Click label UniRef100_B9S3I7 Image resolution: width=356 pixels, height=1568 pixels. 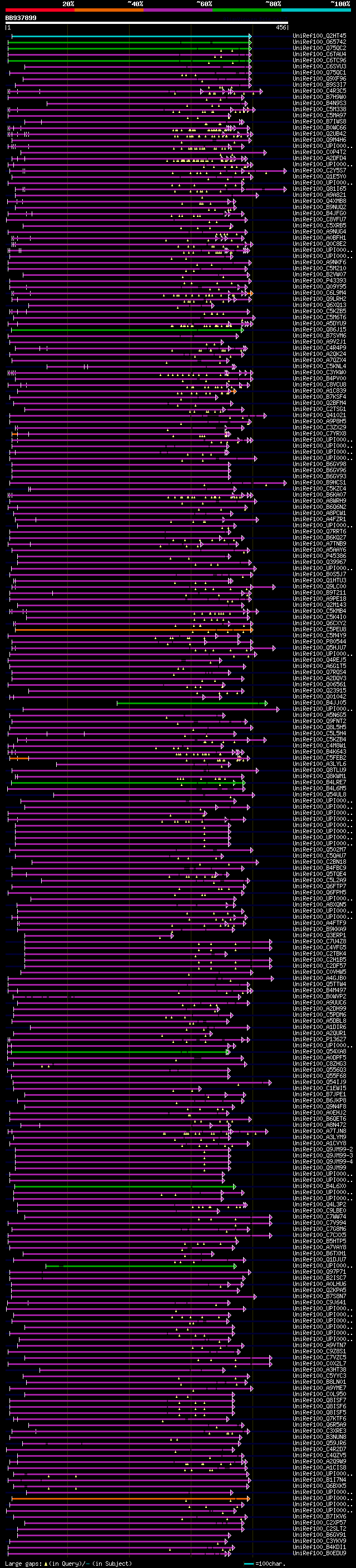pyautogui.click(x=319, y=85)
